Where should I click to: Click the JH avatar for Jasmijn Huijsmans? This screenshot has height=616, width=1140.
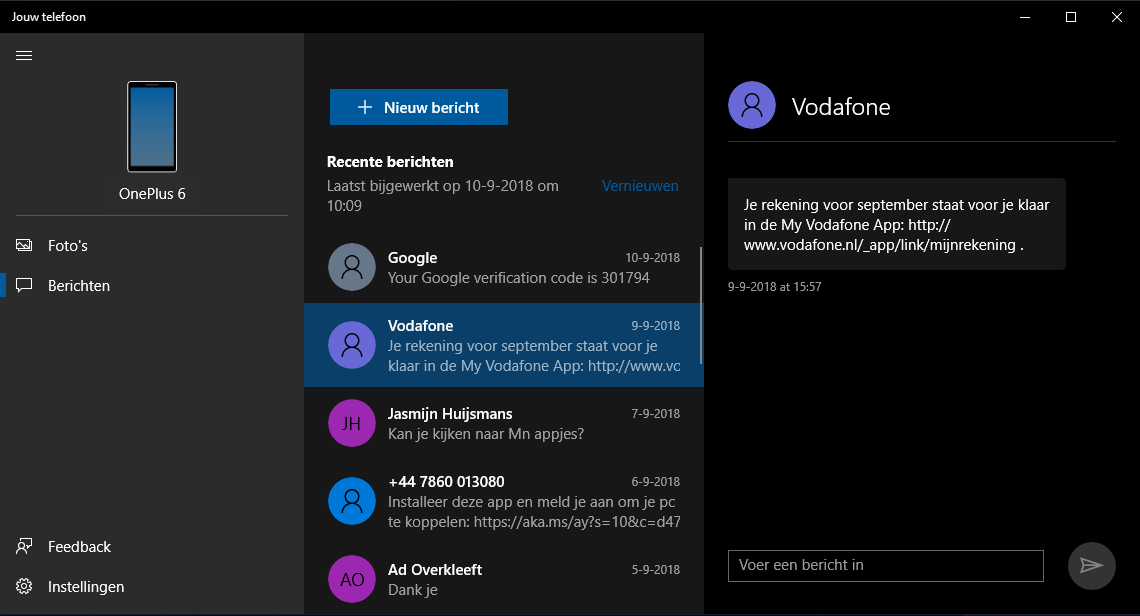pyautogui.click(x=352, y=423)
